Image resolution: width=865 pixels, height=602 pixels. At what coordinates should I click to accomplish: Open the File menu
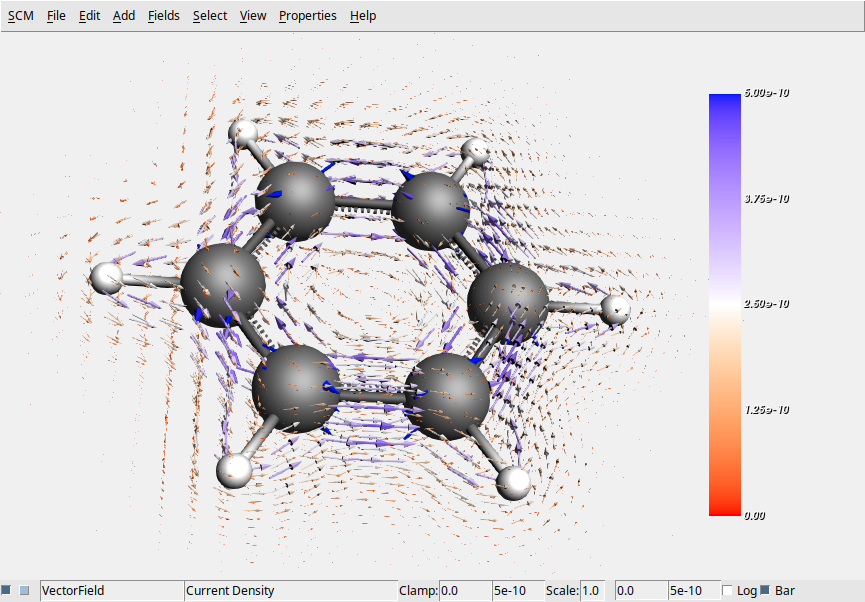[x=56, y=15]
